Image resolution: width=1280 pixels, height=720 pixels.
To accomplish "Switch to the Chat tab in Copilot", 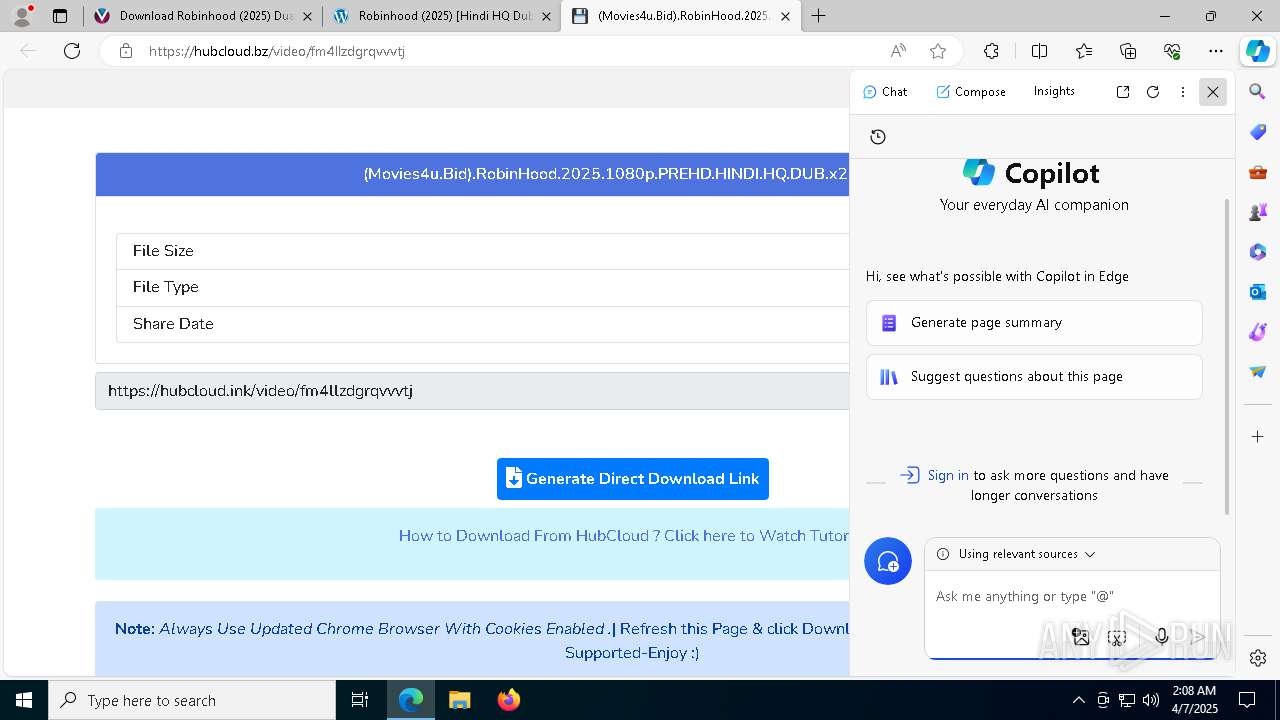I will tap(885, 92).
